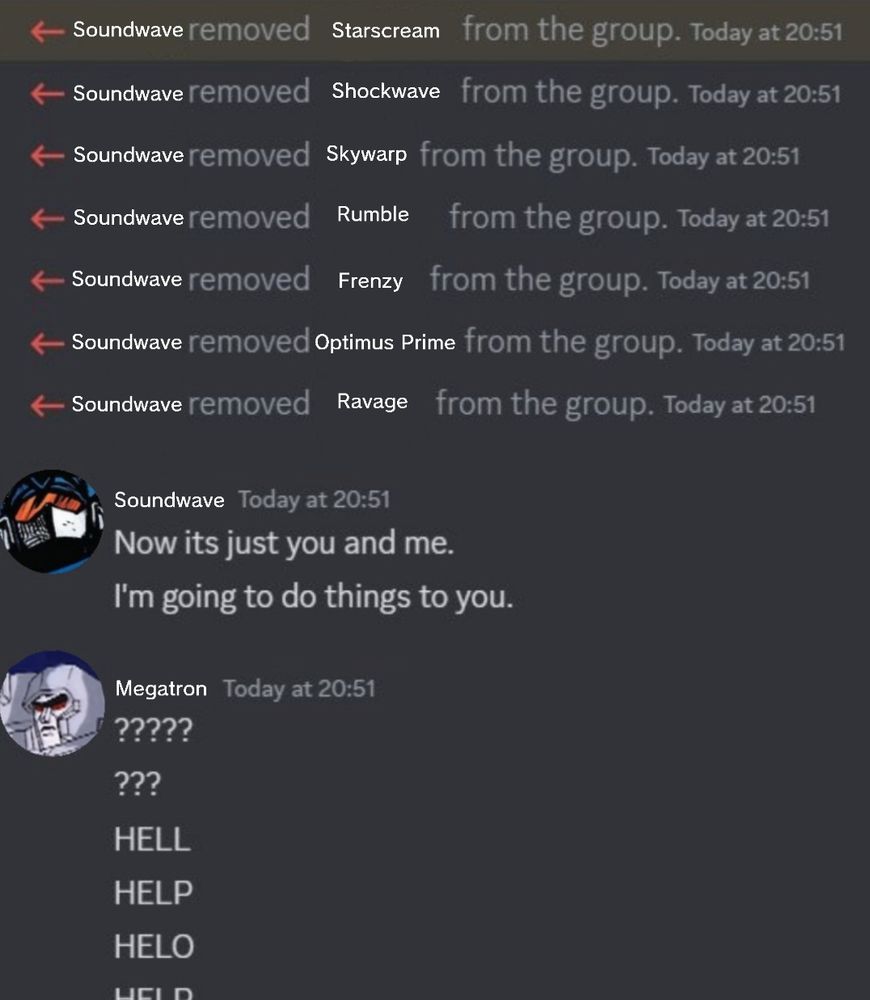Click the red arrow beside Ravage removal
The height and width of the screenshot is (1000, 870).
pyautogui.click(x=47, y=405)
